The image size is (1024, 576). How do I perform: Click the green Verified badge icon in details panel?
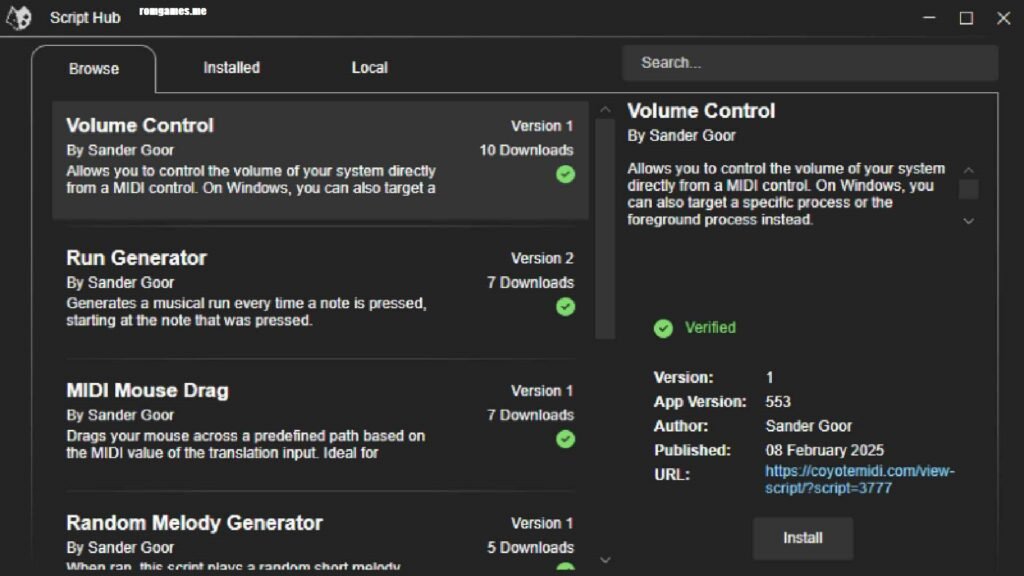pyautogui.click(x=663, y=328)
